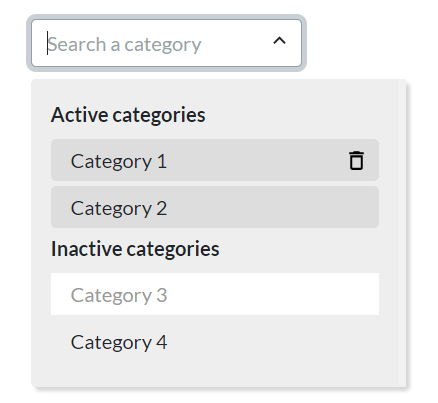Select Category 1 from active categories
Screen dimensions: 438x403
[215, 160]
